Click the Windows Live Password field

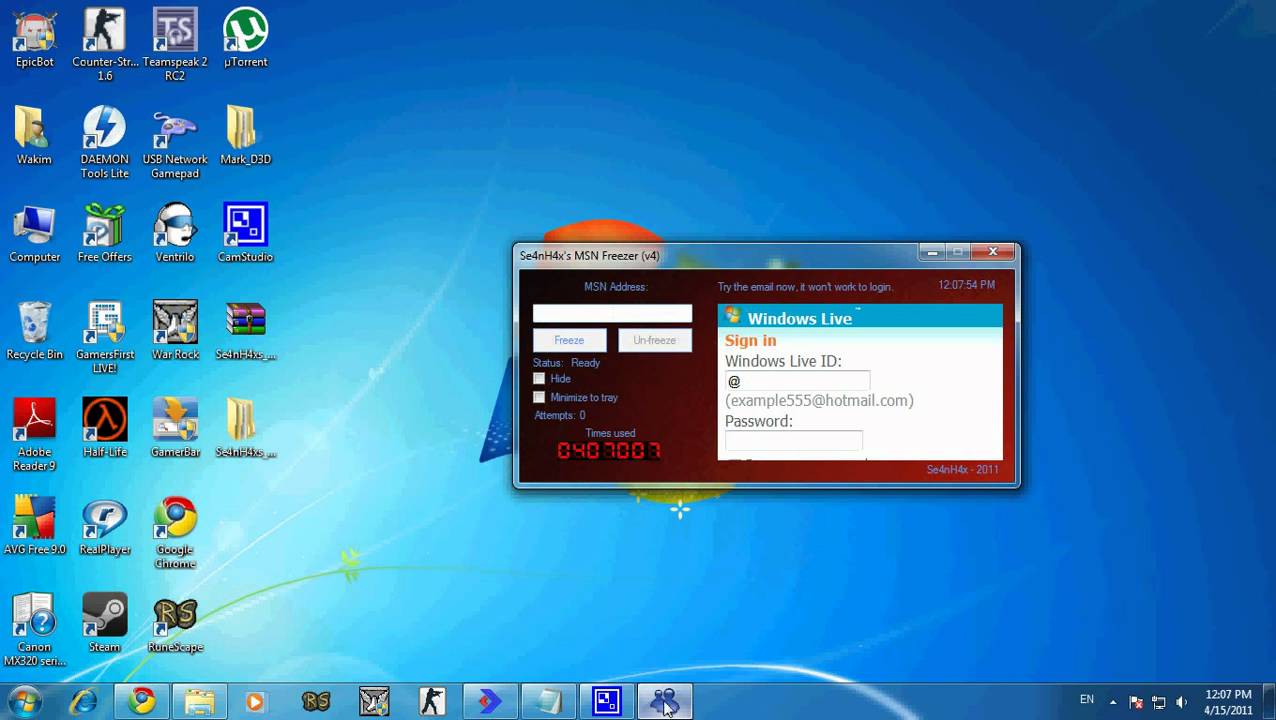[794, 441]
